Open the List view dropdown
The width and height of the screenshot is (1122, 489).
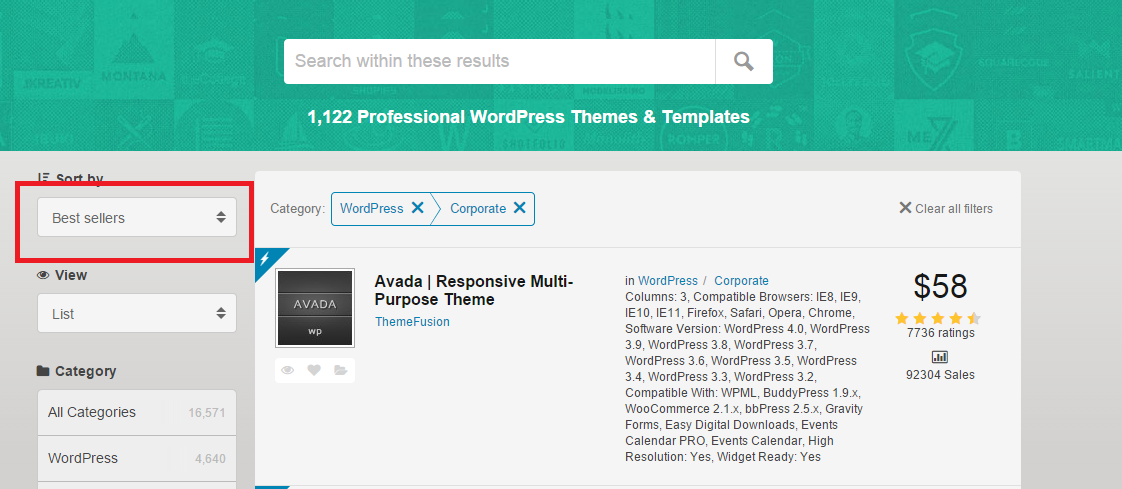(x=137, y=314)
